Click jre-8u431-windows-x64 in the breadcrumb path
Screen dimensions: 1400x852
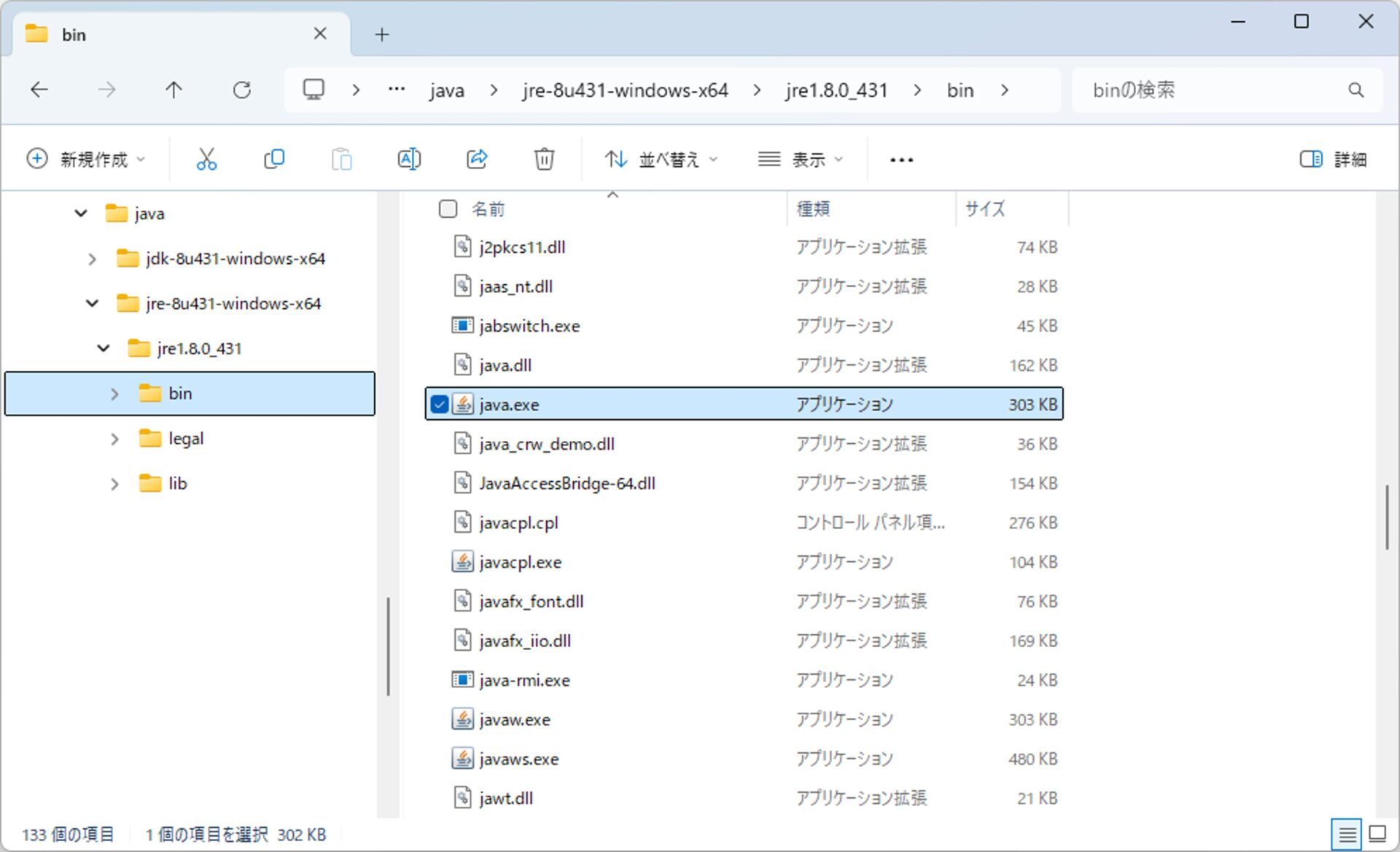coord(625,90)
